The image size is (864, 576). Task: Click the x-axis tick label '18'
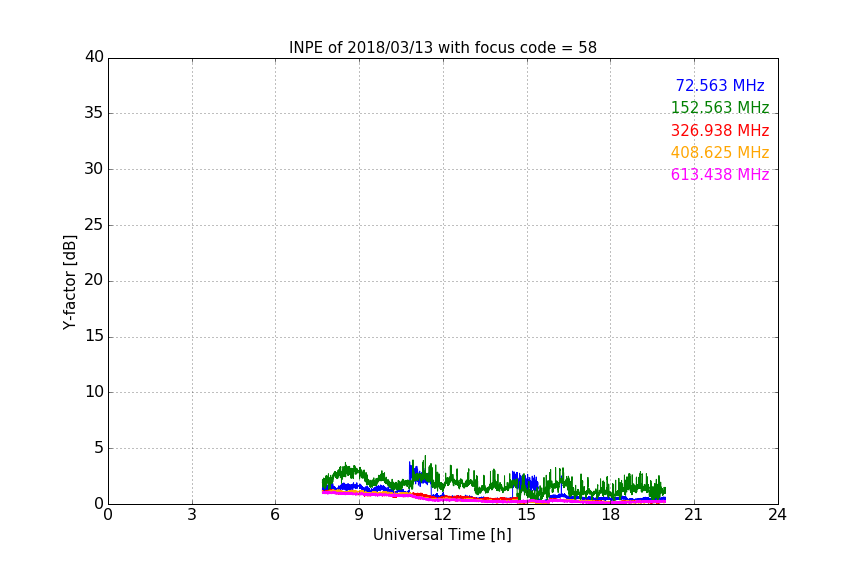610,515
